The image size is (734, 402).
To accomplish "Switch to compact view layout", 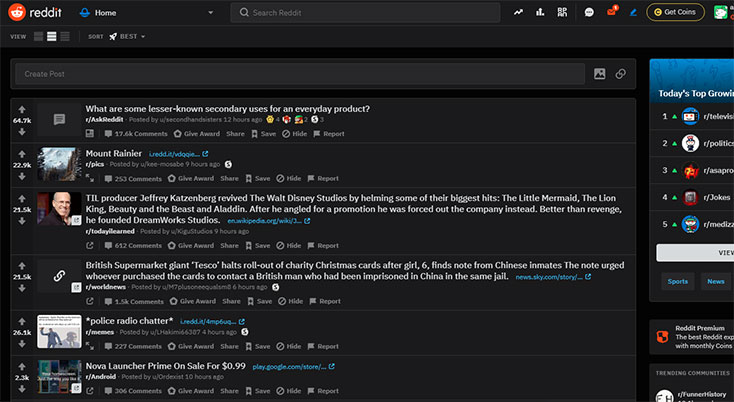I will tap(65, 36).
